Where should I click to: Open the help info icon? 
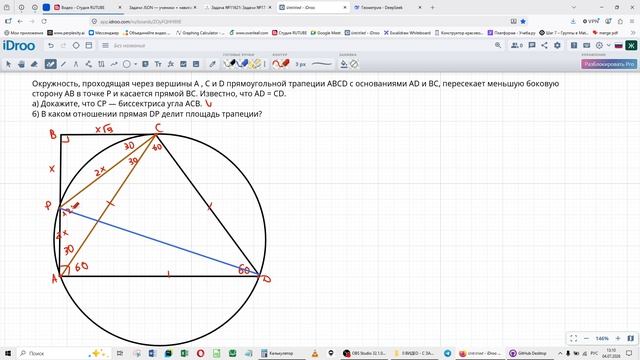[x=574, y=45]
